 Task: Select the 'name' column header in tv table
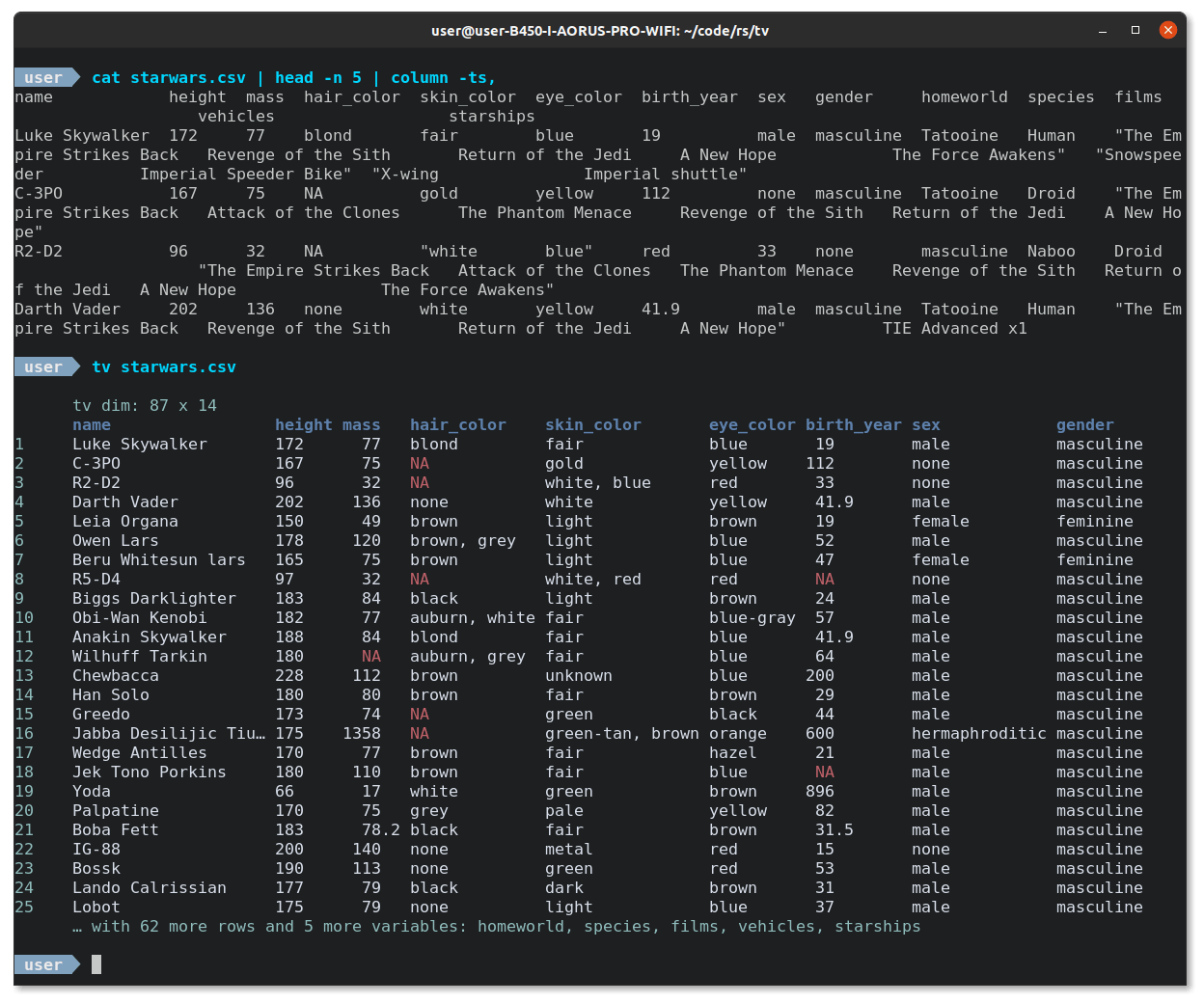92,425
